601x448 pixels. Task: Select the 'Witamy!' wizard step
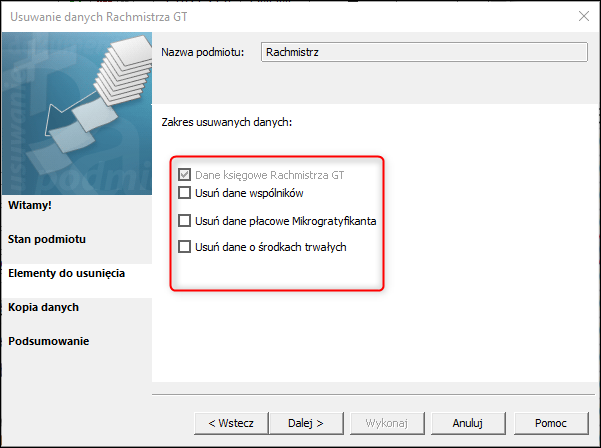pos(30,205)
